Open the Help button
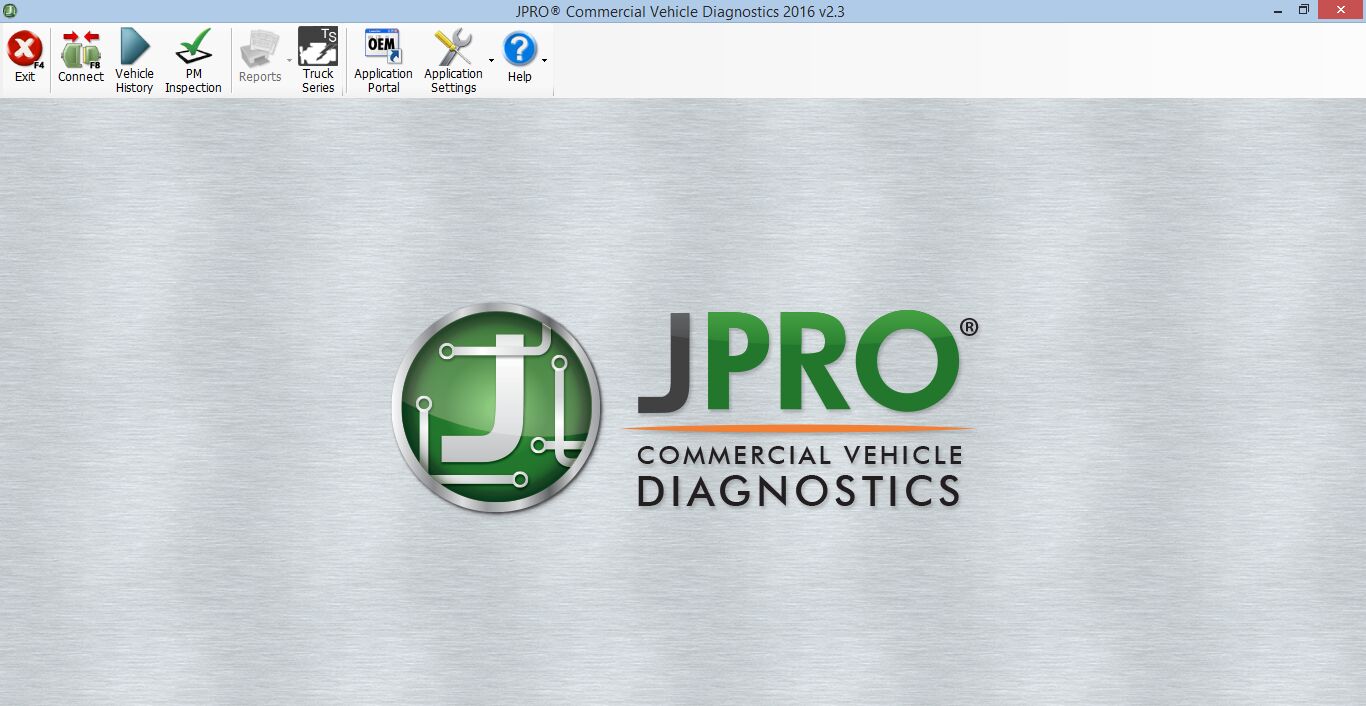Viewport: 1366px width, 706px height. click(519, 59)
